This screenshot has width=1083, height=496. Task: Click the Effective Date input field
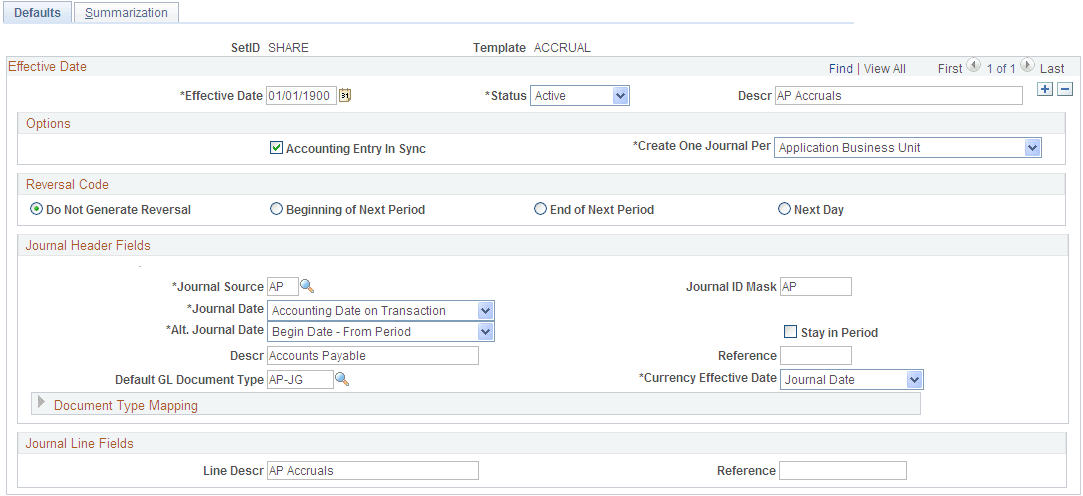click(x=301, y=96)
